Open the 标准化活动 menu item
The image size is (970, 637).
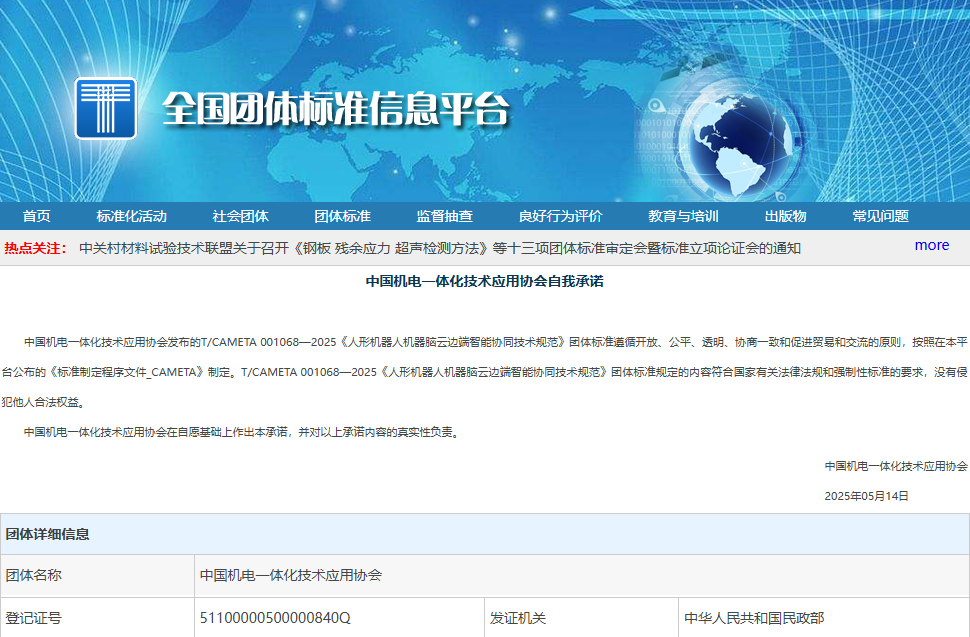pos(131,216)
